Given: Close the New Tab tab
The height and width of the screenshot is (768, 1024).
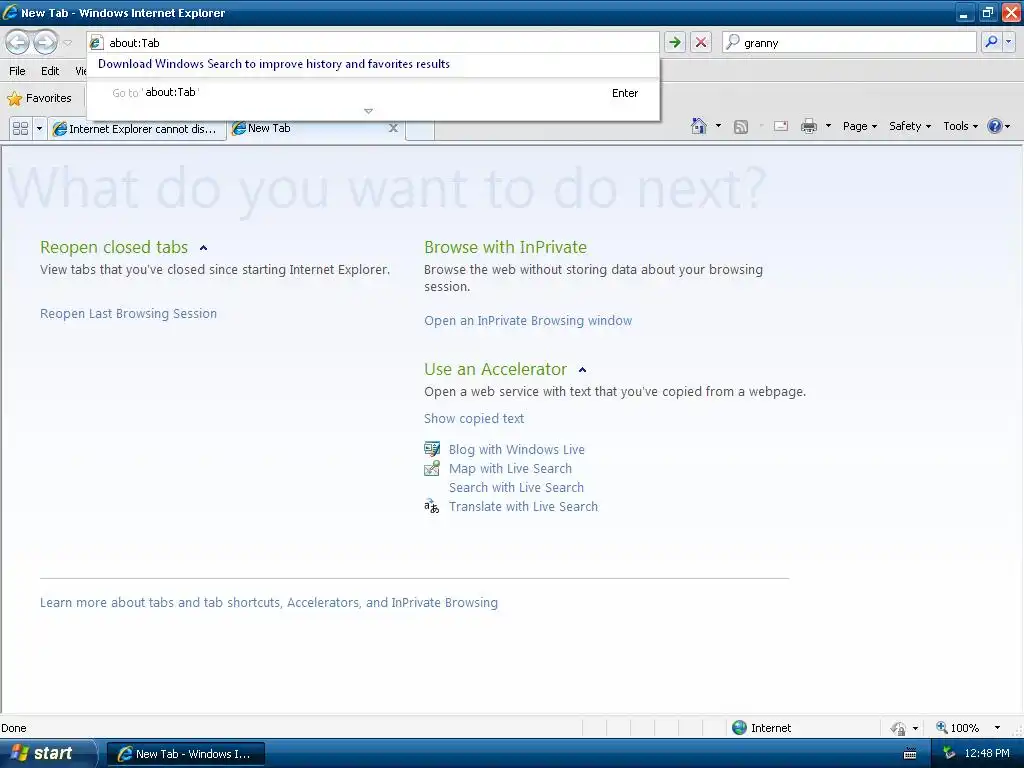Looking at the screenshot, I should 393,128.
